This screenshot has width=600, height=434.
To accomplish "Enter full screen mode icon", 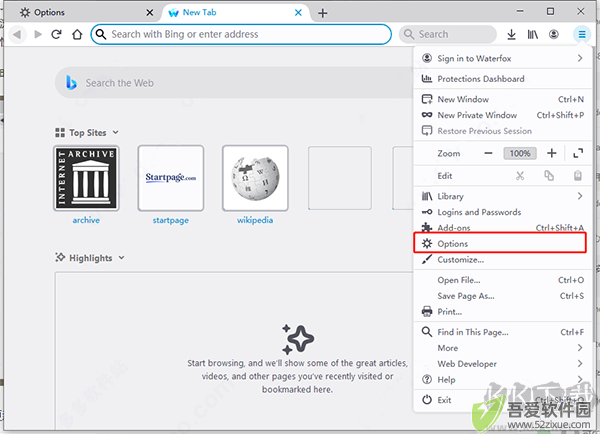I will 578,153.
